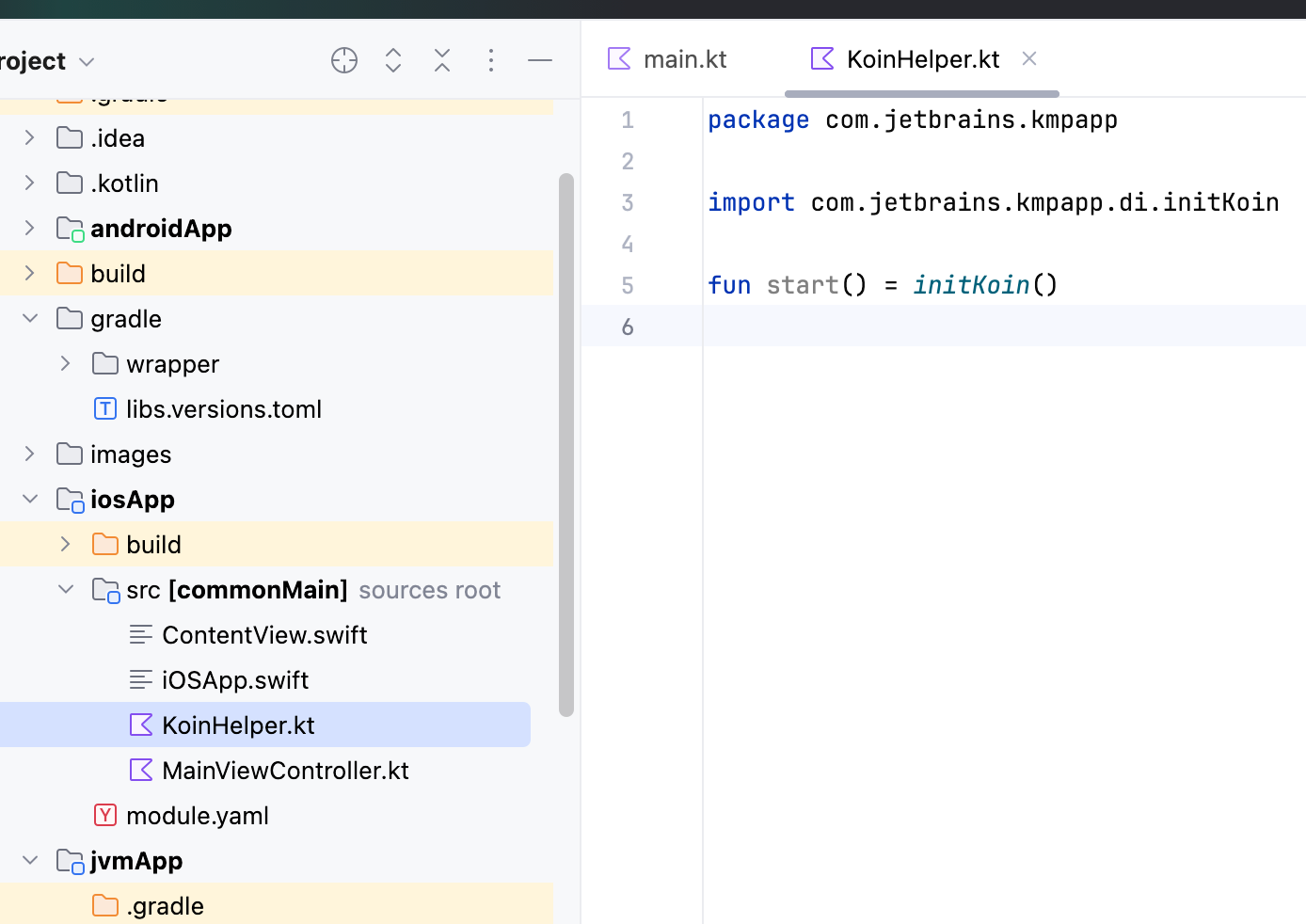Click the Select Opened File crosshair icon
This screenshot has height=924, width=1306.
point(344,60)
